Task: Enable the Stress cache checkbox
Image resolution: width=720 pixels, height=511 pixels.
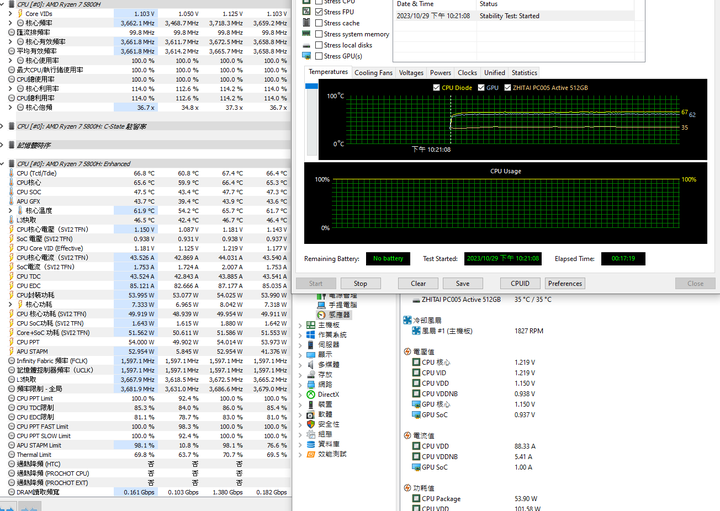Action: coord(319,23)
